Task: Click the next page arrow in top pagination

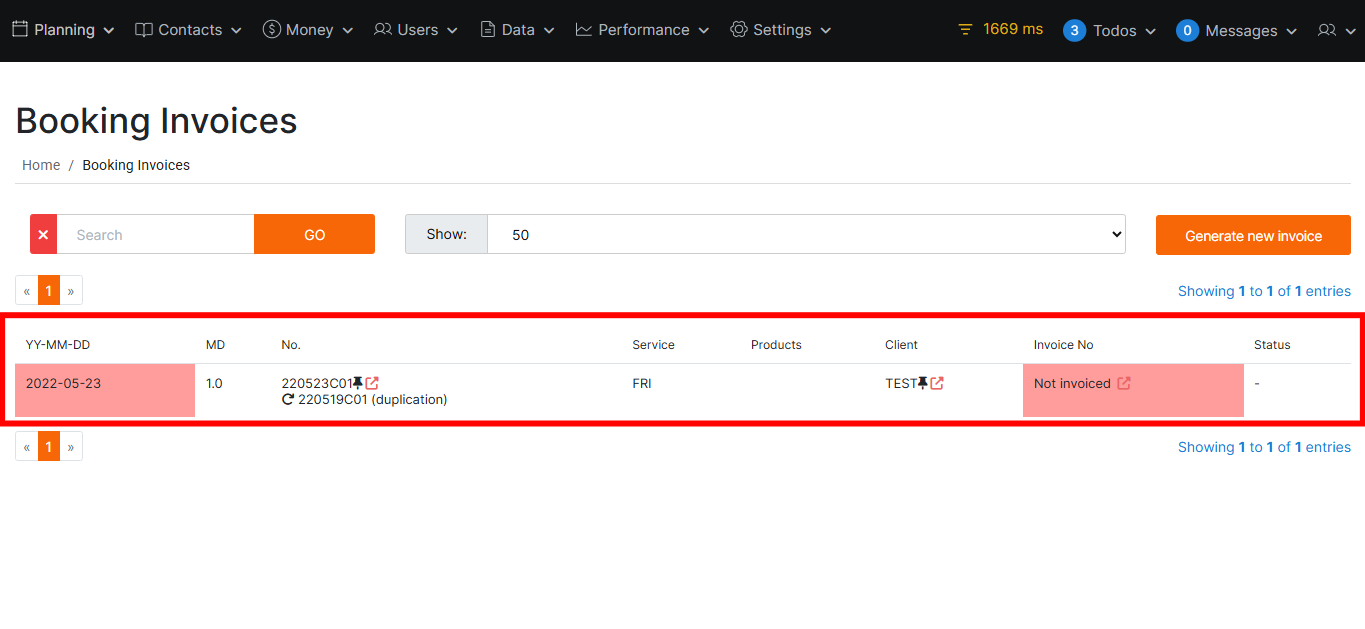Action: (71, 291)
